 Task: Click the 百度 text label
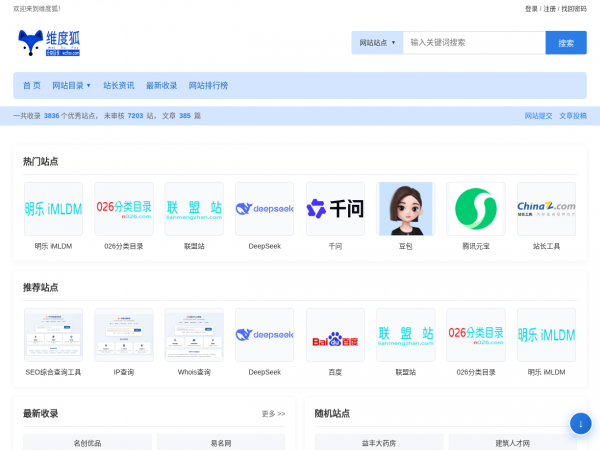[x=335, y=372]
